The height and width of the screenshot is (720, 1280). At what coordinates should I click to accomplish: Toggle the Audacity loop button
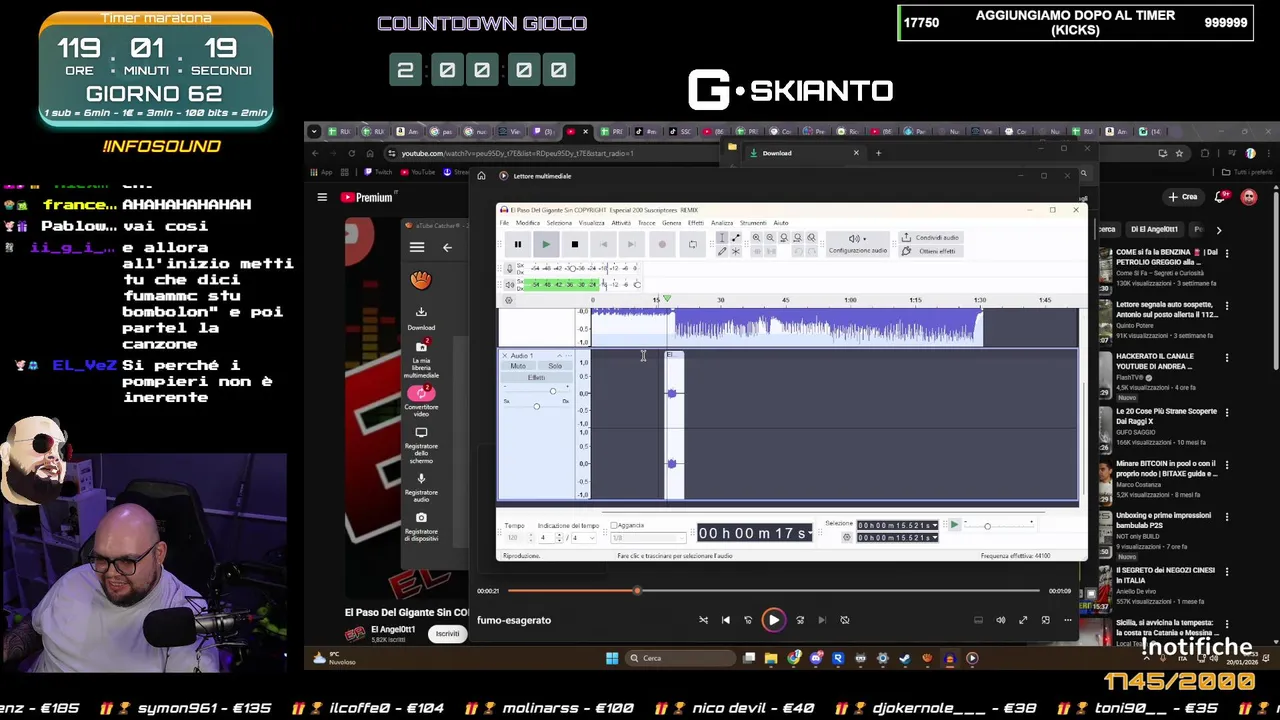(692, 244)
